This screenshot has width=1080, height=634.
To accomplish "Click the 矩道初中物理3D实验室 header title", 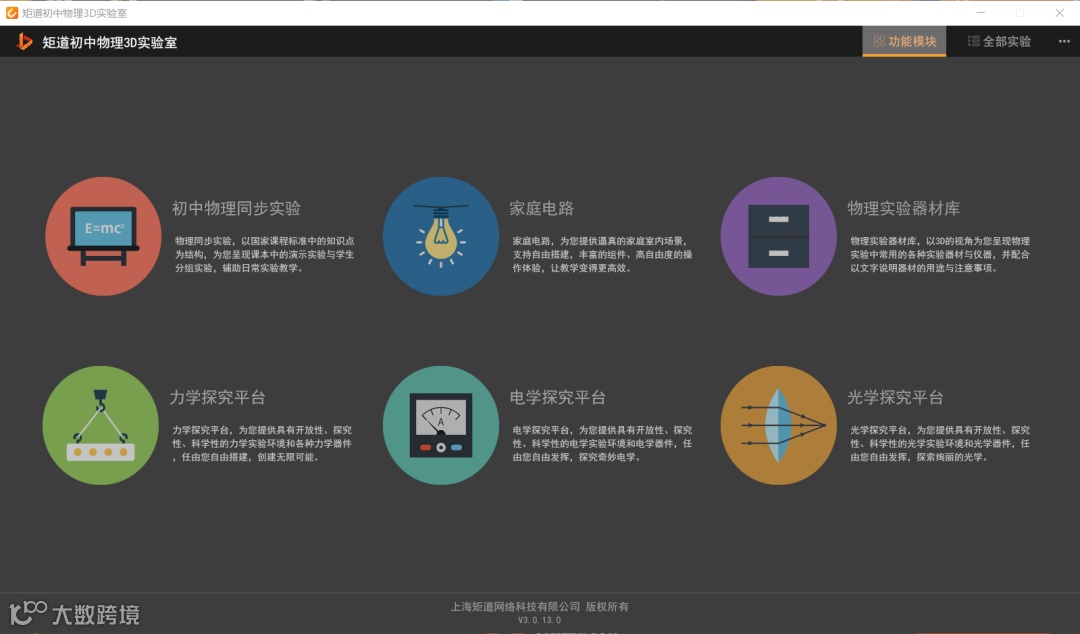I will pyautogui.click(x=110, y=42).
